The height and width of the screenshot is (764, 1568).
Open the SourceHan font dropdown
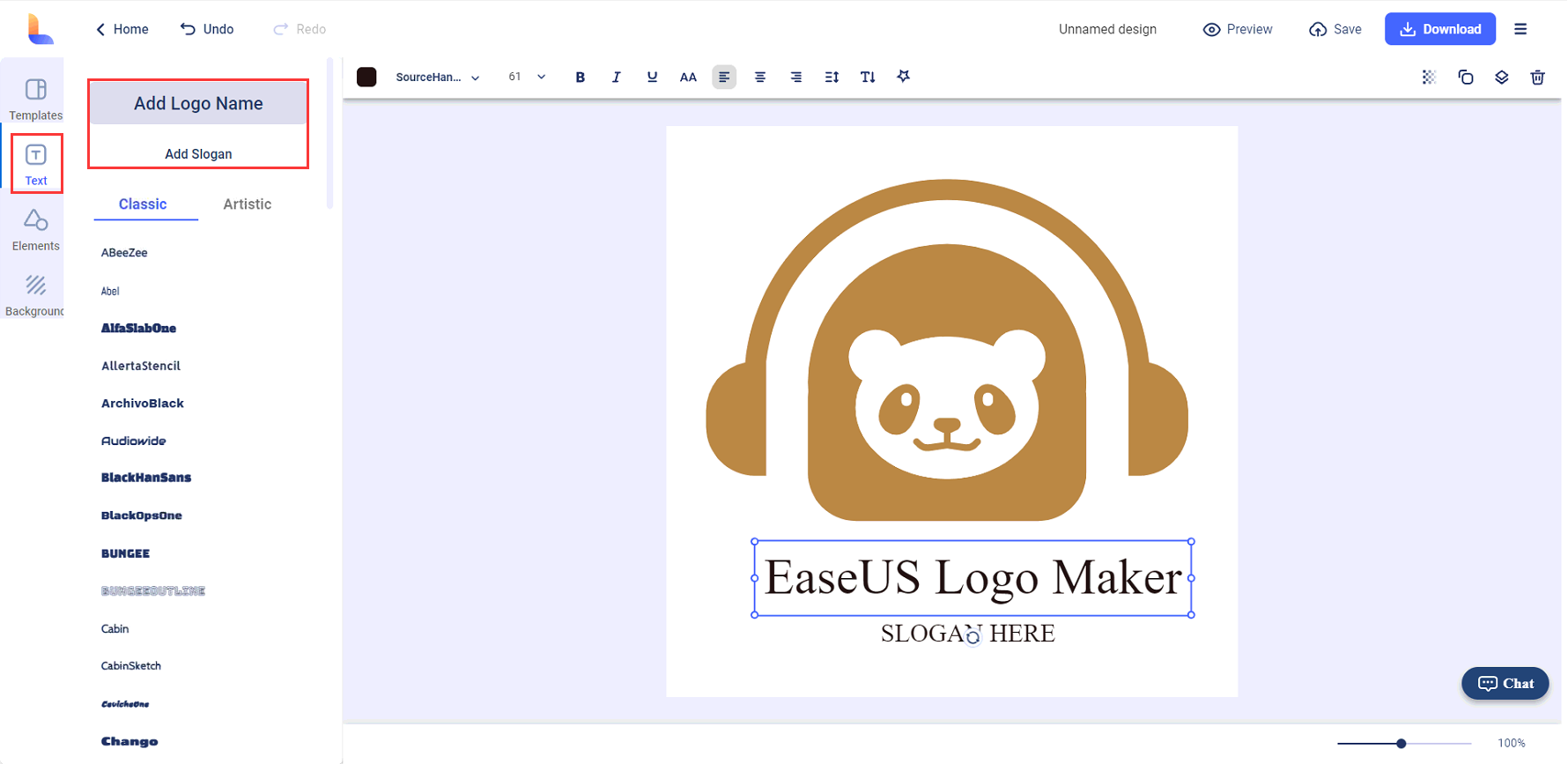pos(438,78)
